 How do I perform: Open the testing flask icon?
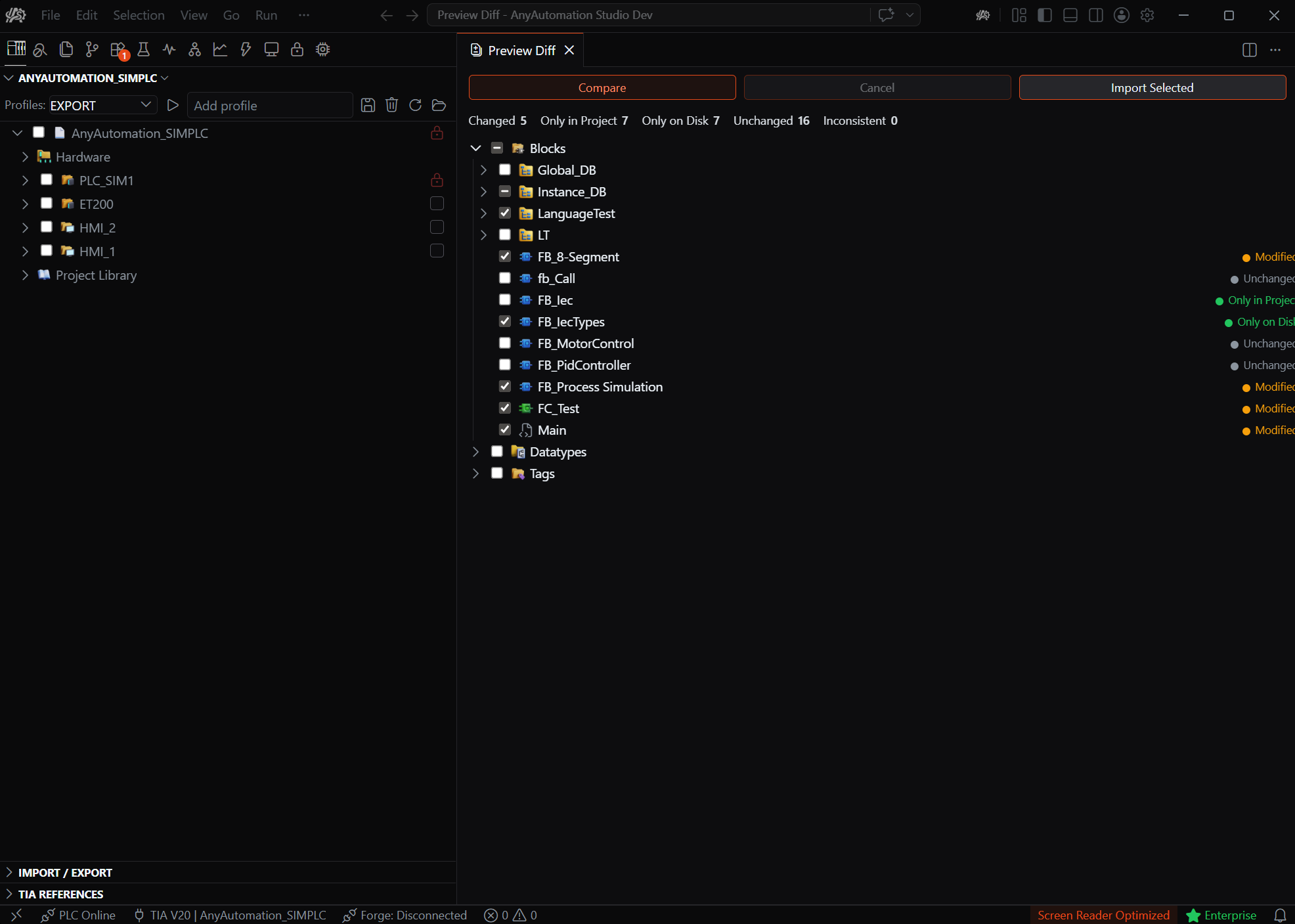(x=143, y=49)
